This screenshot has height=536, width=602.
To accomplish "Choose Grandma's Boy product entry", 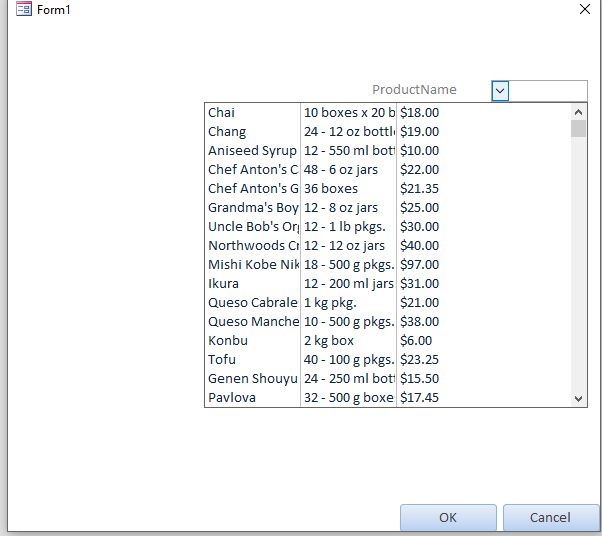I will pyautogui.click(x=388, y=208).
